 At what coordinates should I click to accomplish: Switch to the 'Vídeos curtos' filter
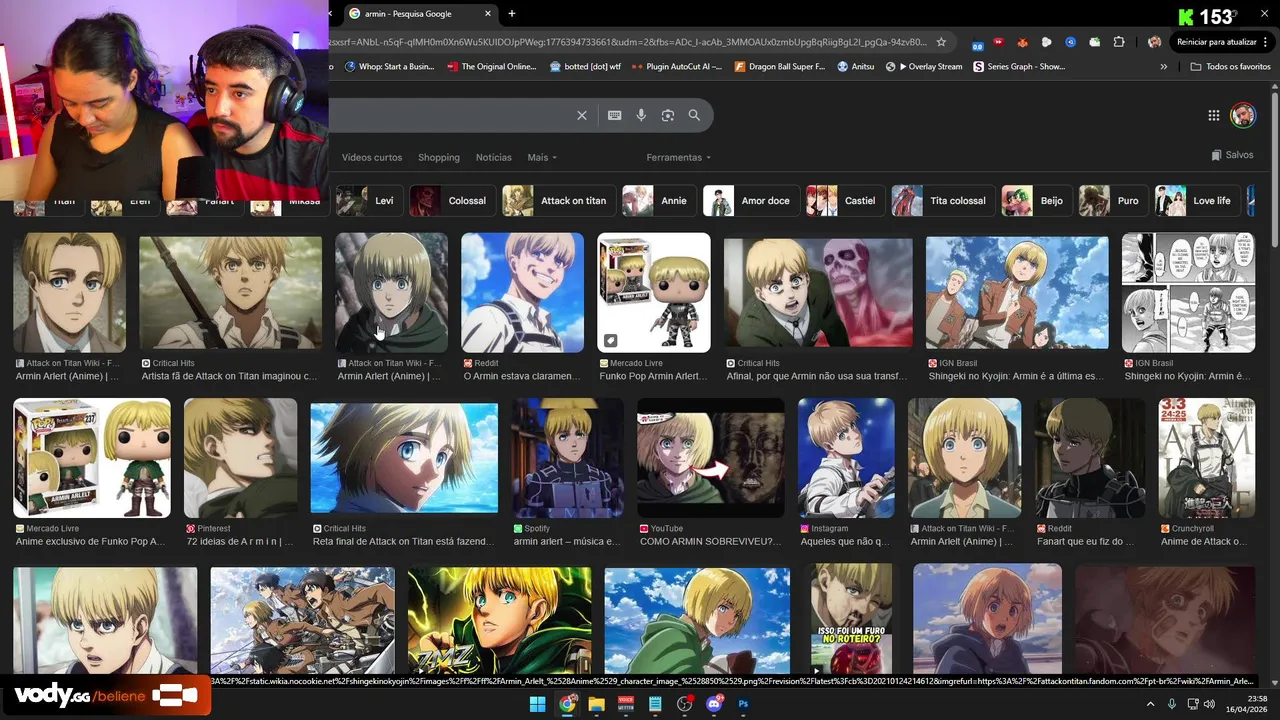click(x=372, y=157)
